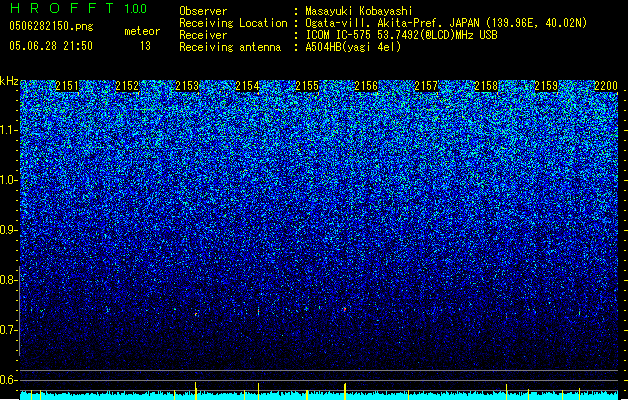Click the 2152 time marker

click(127, 86)
